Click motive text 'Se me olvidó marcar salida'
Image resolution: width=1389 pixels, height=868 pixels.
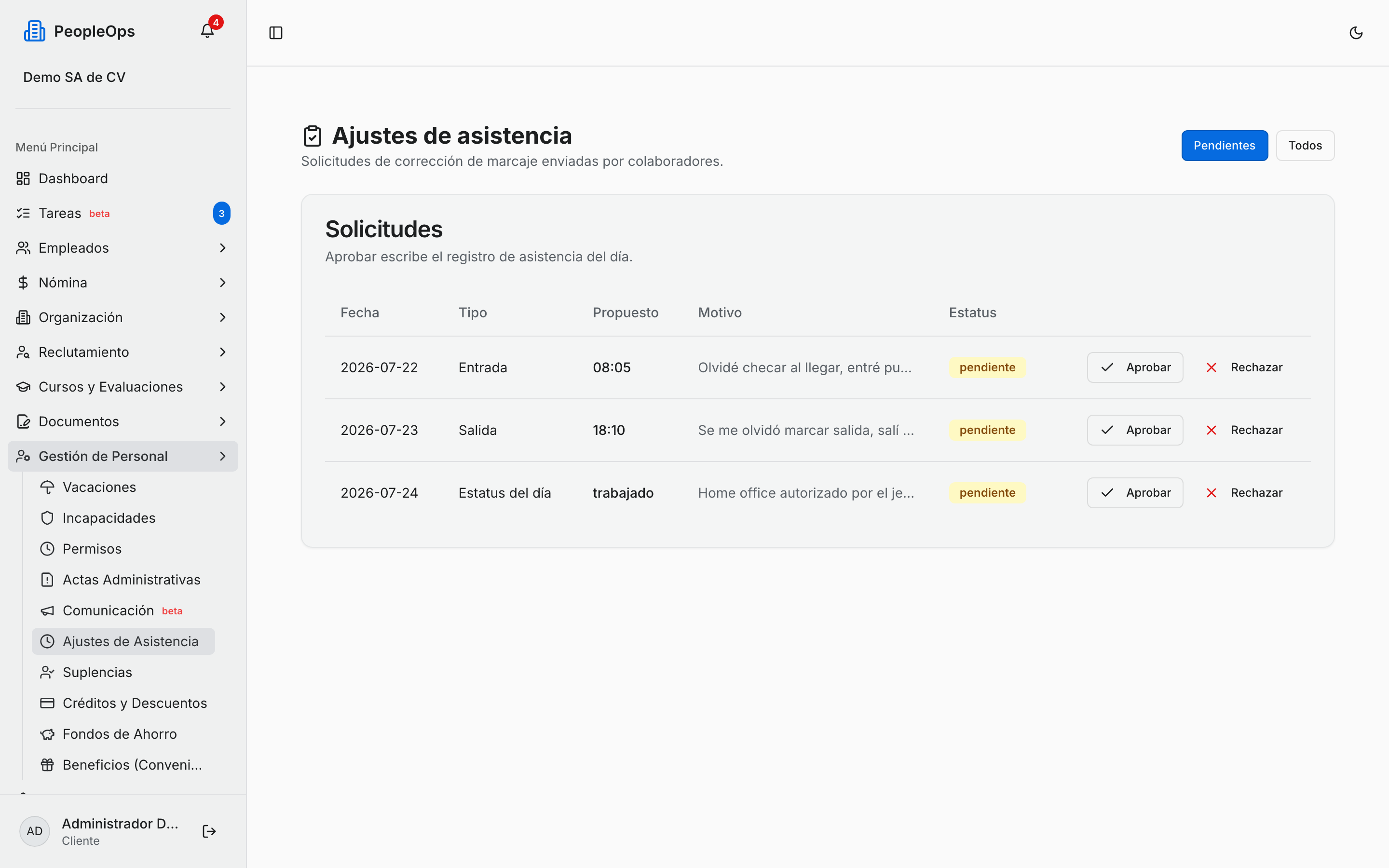[806, 430]
